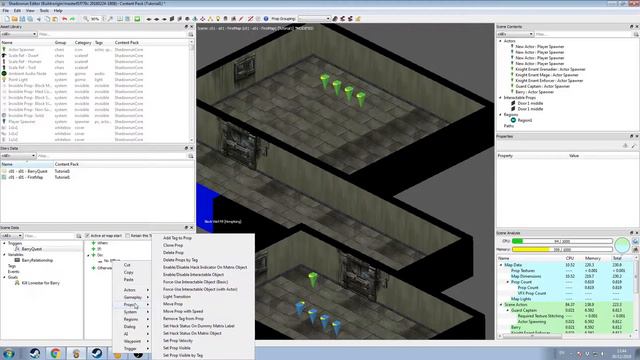The height and width of the screenshot is (360, 640).
Task: Open the Tools menu
Action: coord(44,11)
